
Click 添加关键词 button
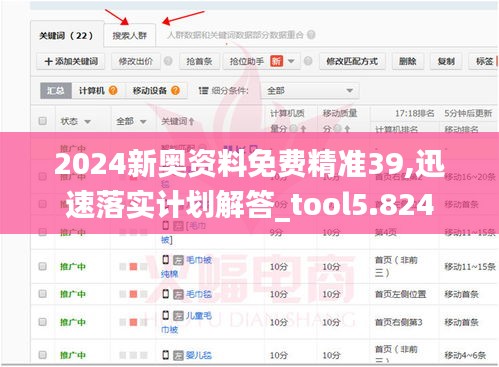(71, 61)
